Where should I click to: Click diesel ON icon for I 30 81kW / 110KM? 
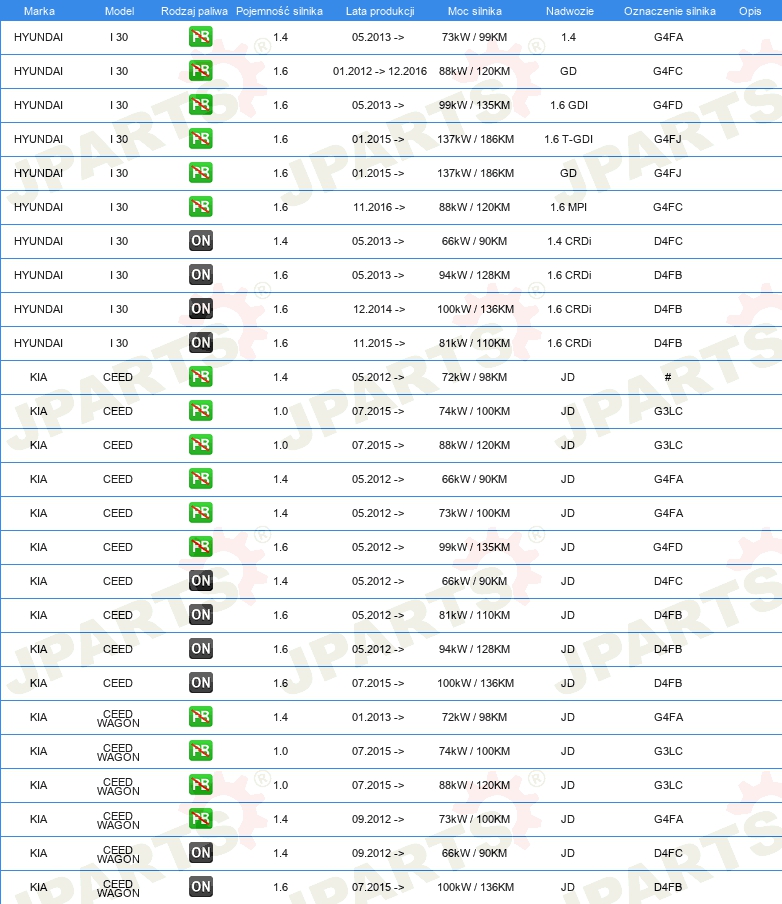[x=201, y=343]
